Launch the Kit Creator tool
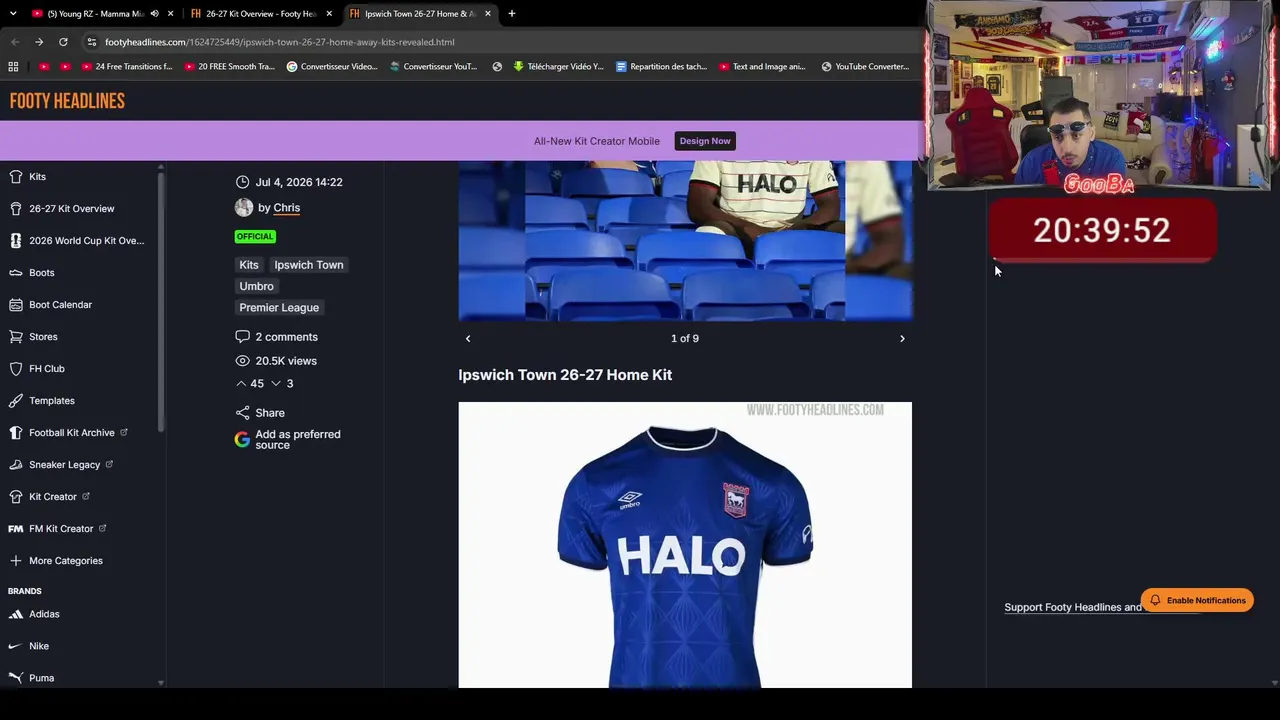1280x720 pixels. coord(52,497)
